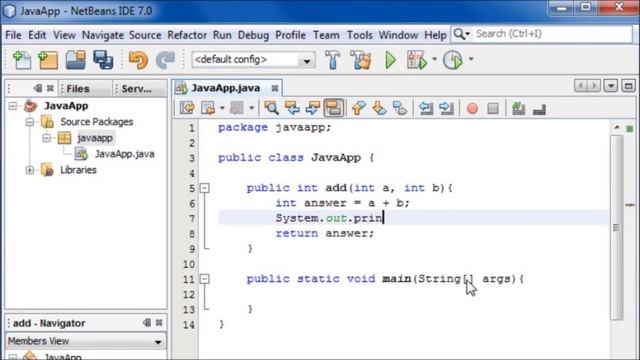Debug the main project

[x=417, y=60]
